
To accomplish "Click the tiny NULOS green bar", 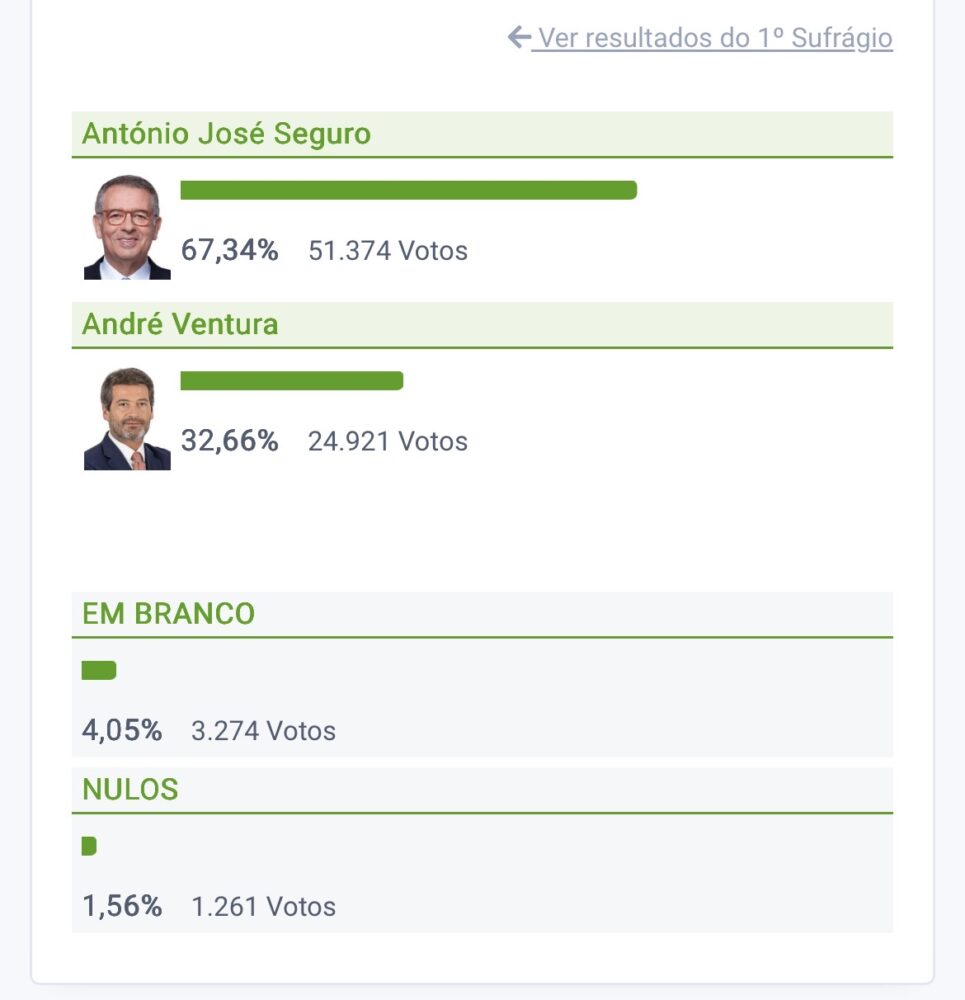I will [x=89, y=846].
